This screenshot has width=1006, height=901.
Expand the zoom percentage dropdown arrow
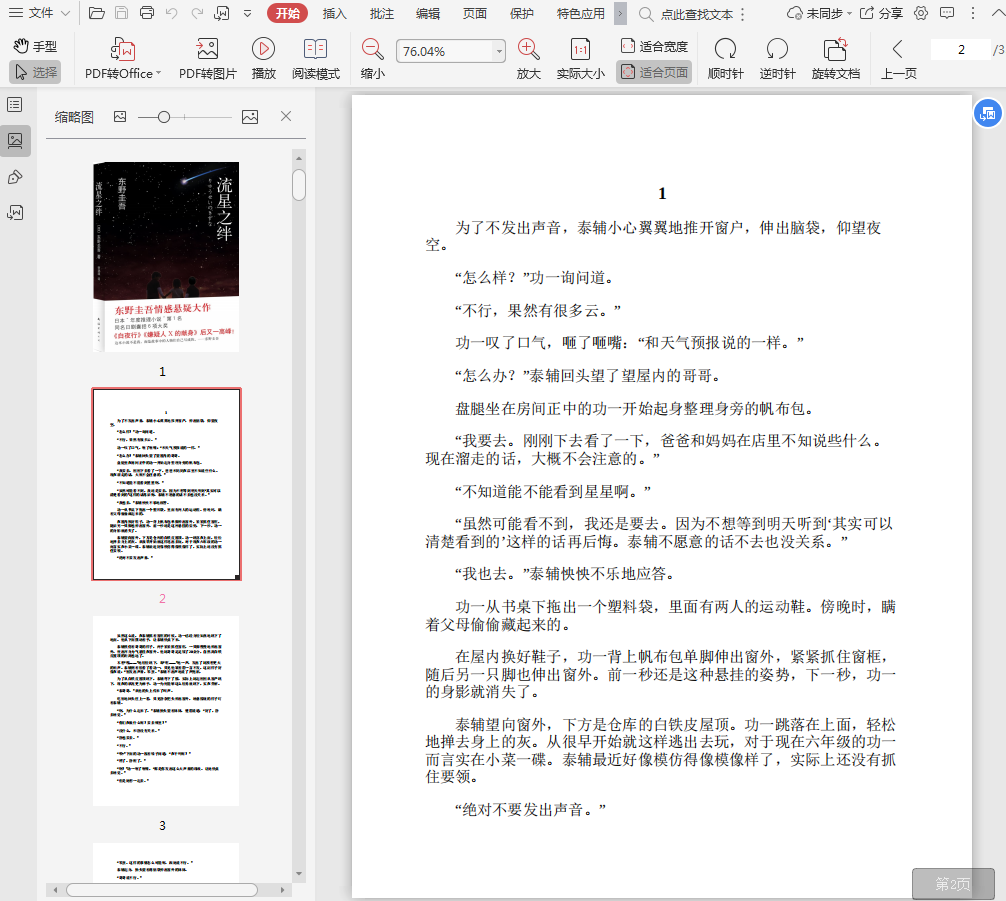click(x=499, y=51)
